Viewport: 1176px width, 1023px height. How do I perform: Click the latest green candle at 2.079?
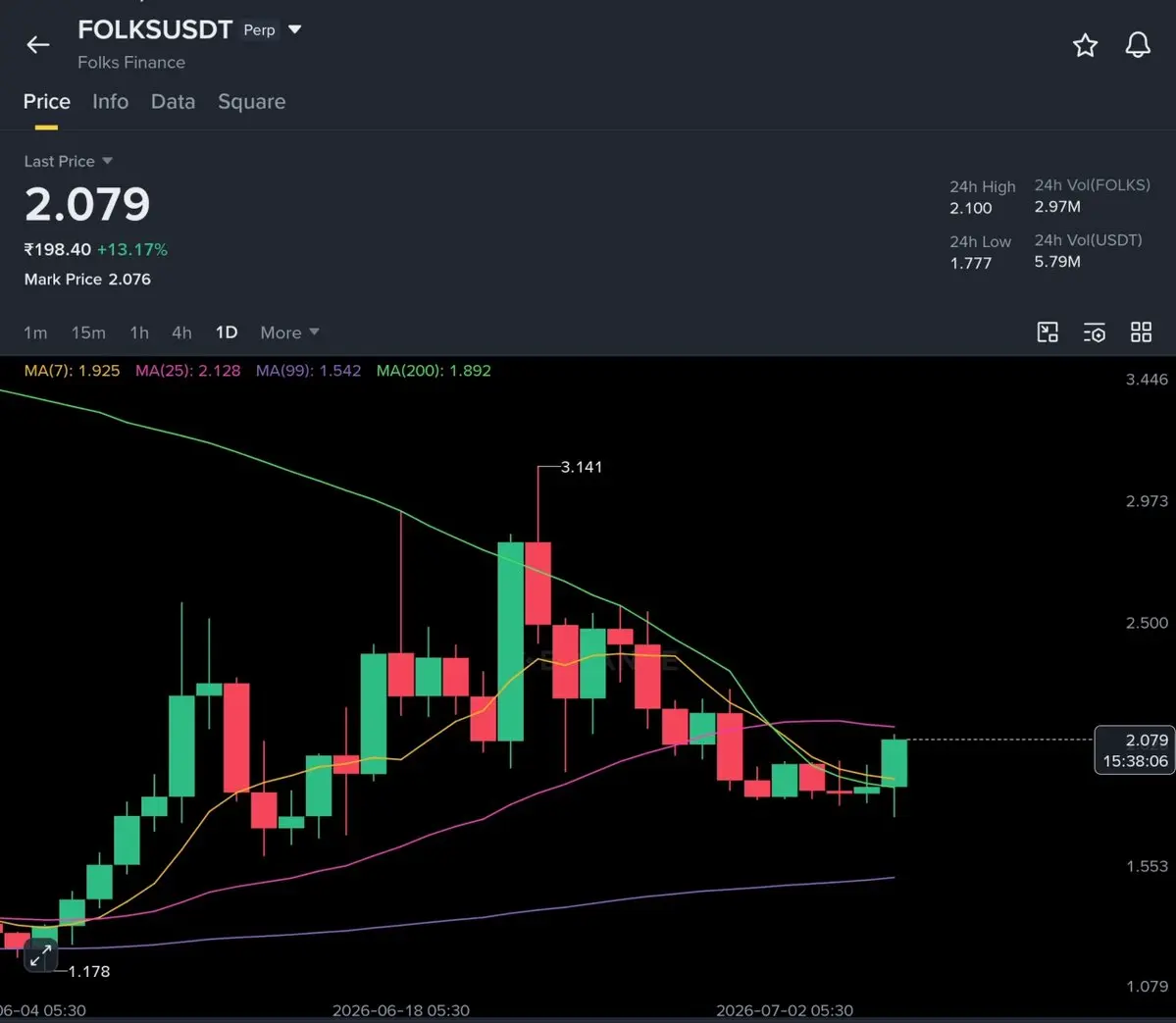(894, 763)
